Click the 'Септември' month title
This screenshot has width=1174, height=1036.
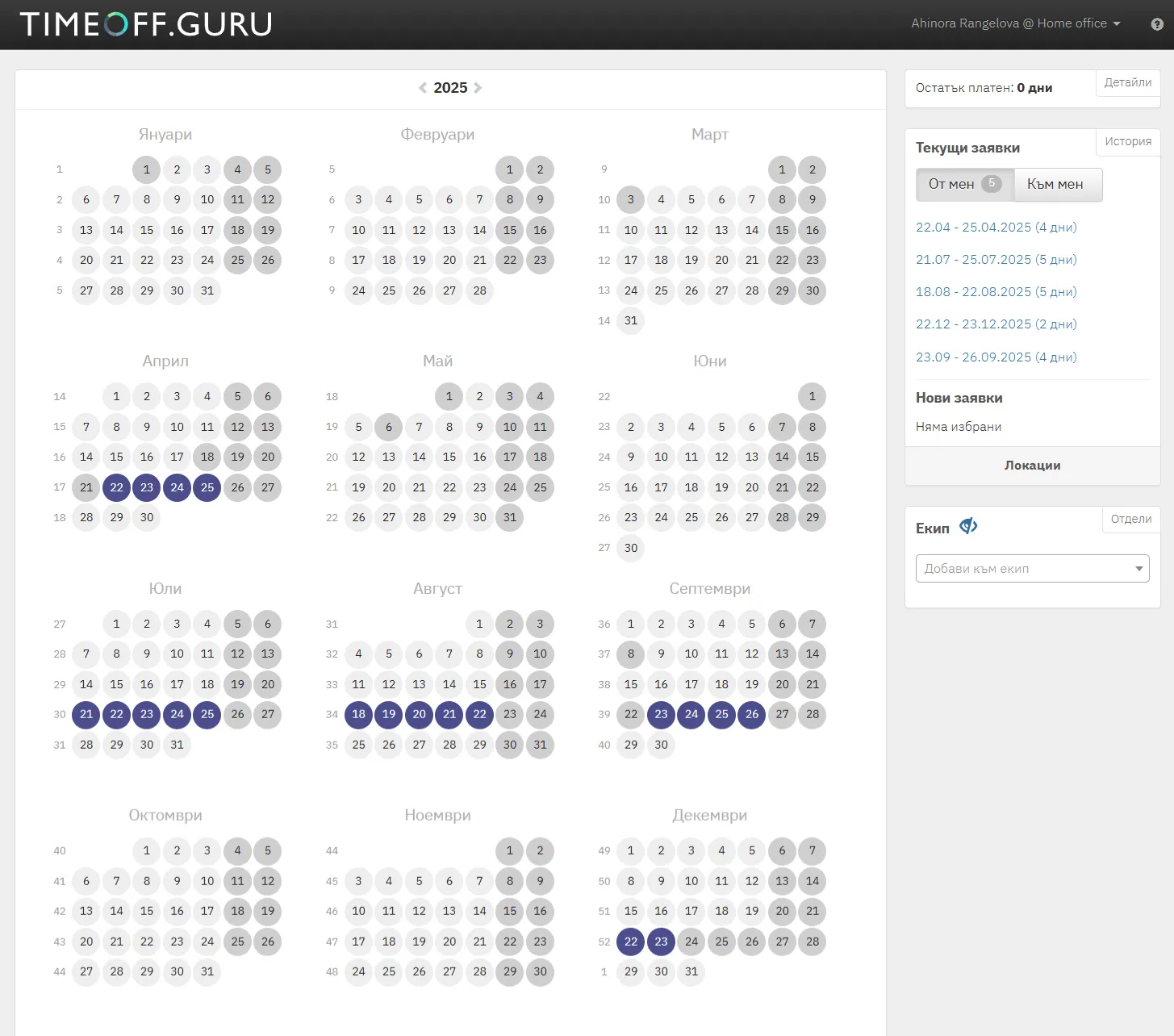coord(710,589)
